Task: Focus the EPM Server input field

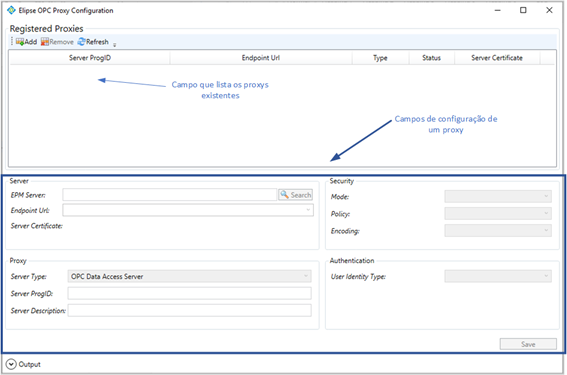Action: point(170,195)
